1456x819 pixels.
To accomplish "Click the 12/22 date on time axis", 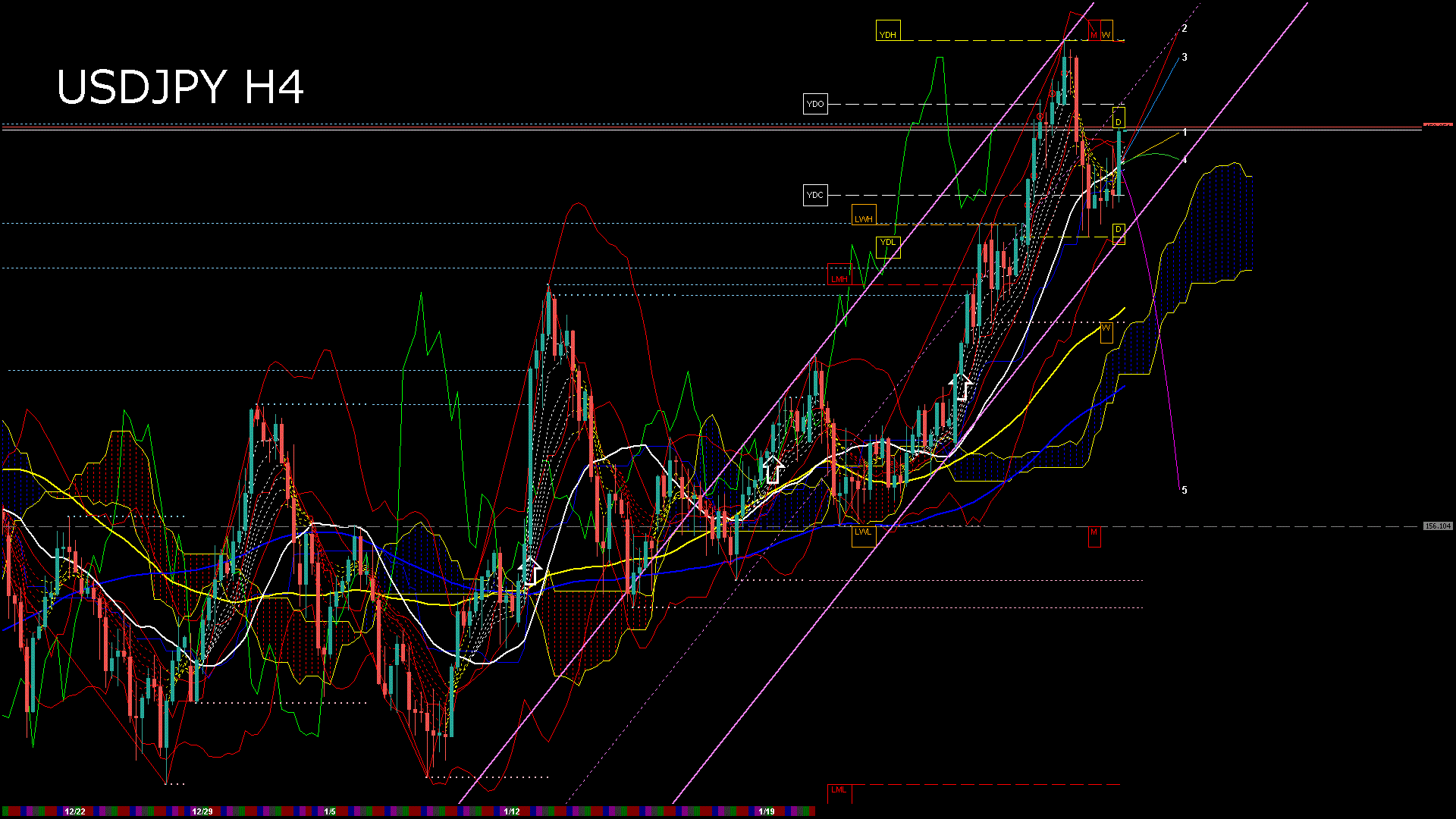I will click(x=74, y=811).
